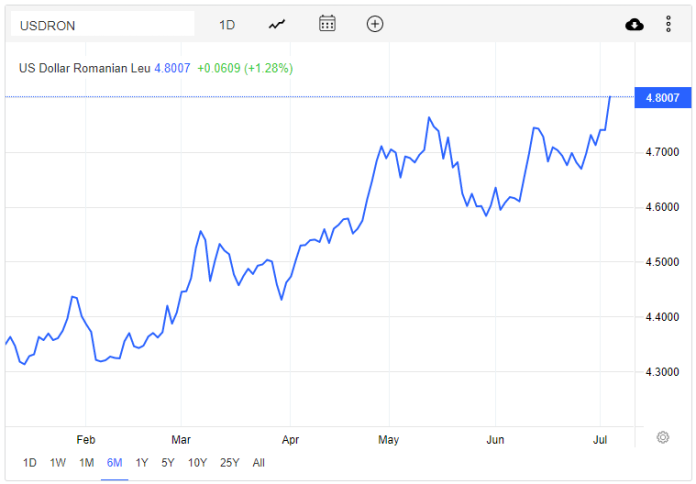
Task: Click the chart type line icon
Action: pyautogui.click(x=277, y=24)
